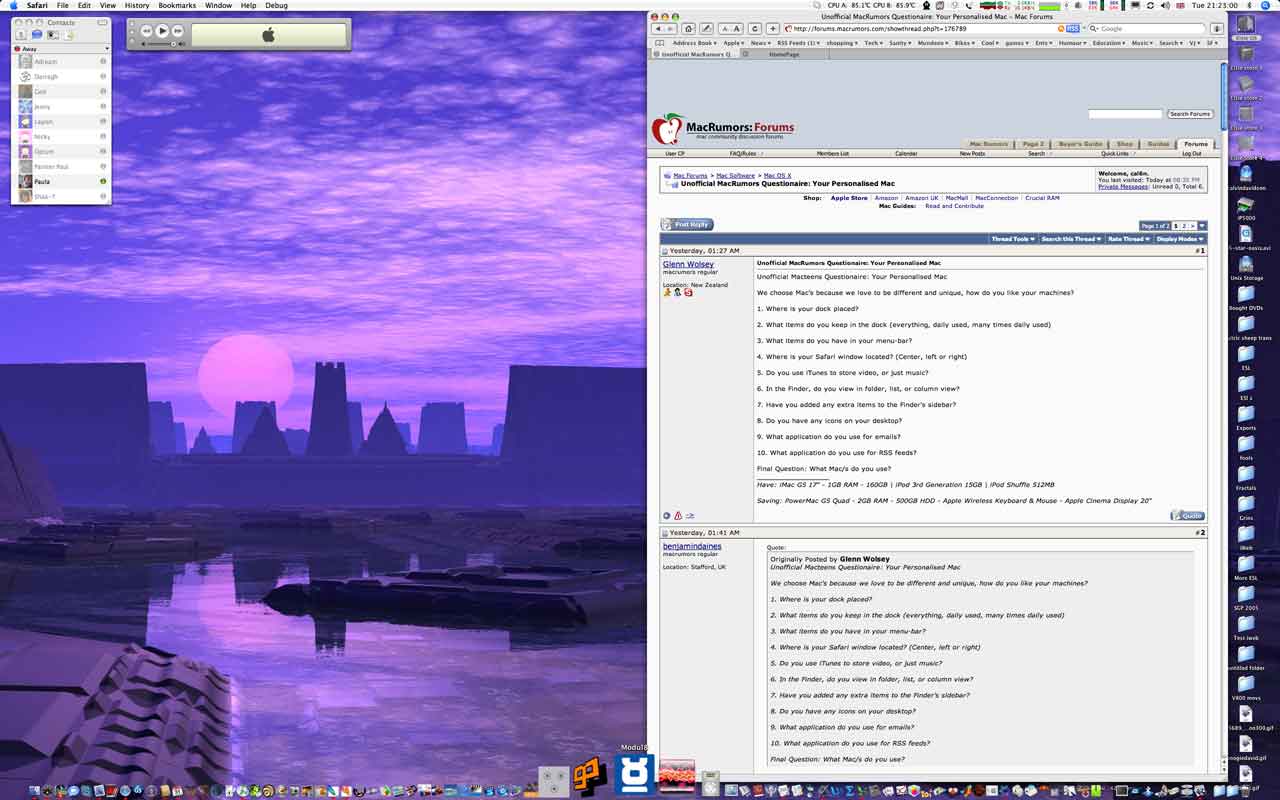Switch to the HomePage tab in Safari
Screen dimensions: 1280x800
click(784, 54)
